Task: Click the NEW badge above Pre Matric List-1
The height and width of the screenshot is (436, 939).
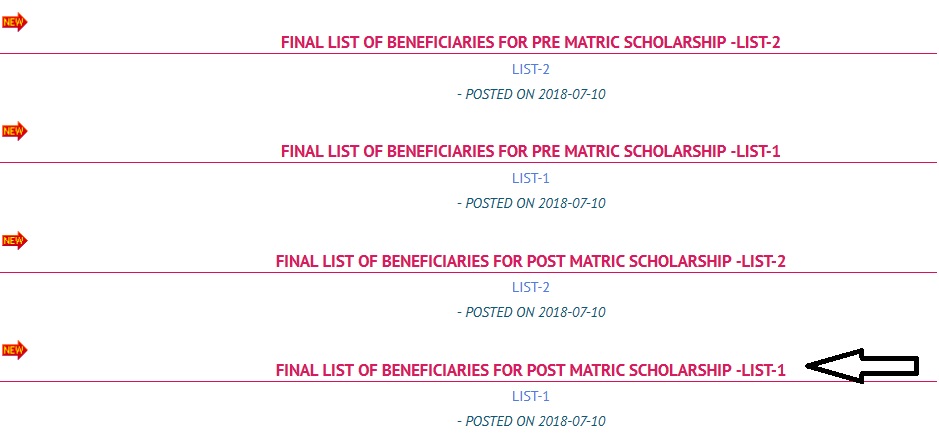Action: tap(14, 131)
